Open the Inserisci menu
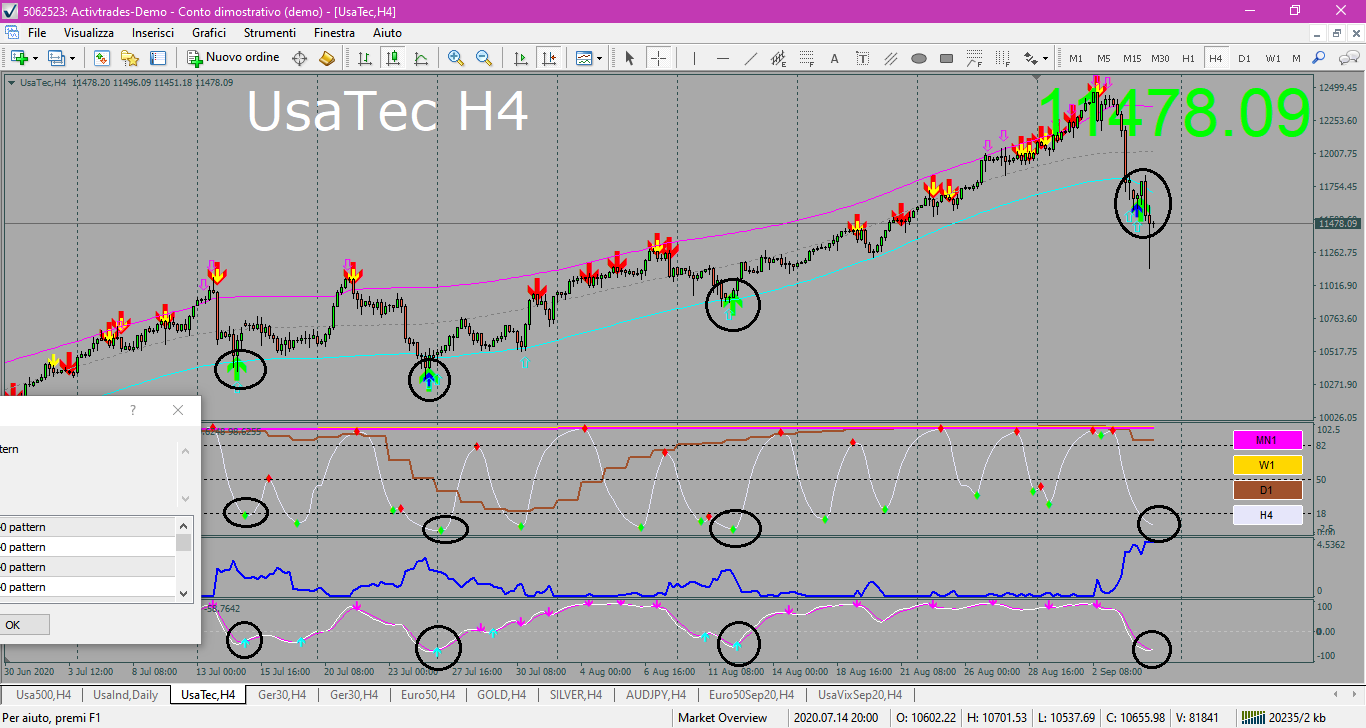The height and width of the screenshot is (728, 1366). [153, 33]
